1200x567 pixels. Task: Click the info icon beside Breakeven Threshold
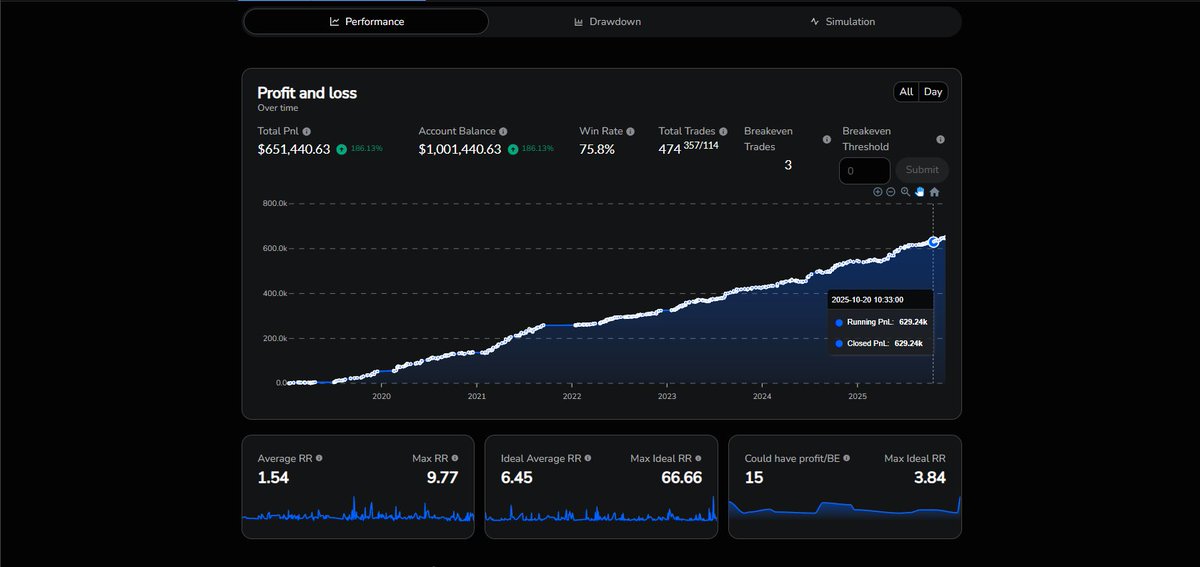coord(941,140)
